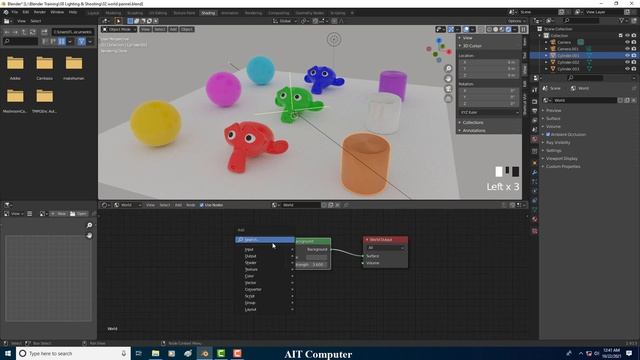Select solid viewport shading sphere
Screen dimensions: 640x360
(496, 29)
